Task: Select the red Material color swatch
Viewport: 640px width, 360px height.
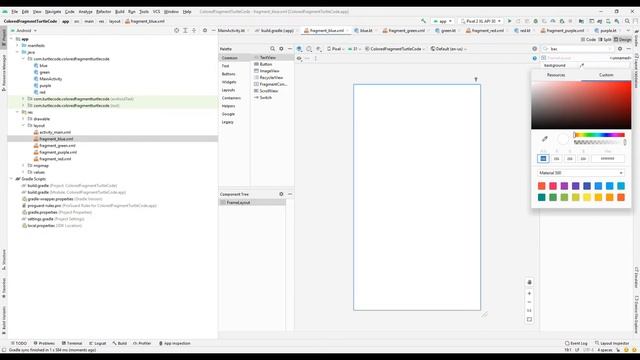Action: (542, 186)
